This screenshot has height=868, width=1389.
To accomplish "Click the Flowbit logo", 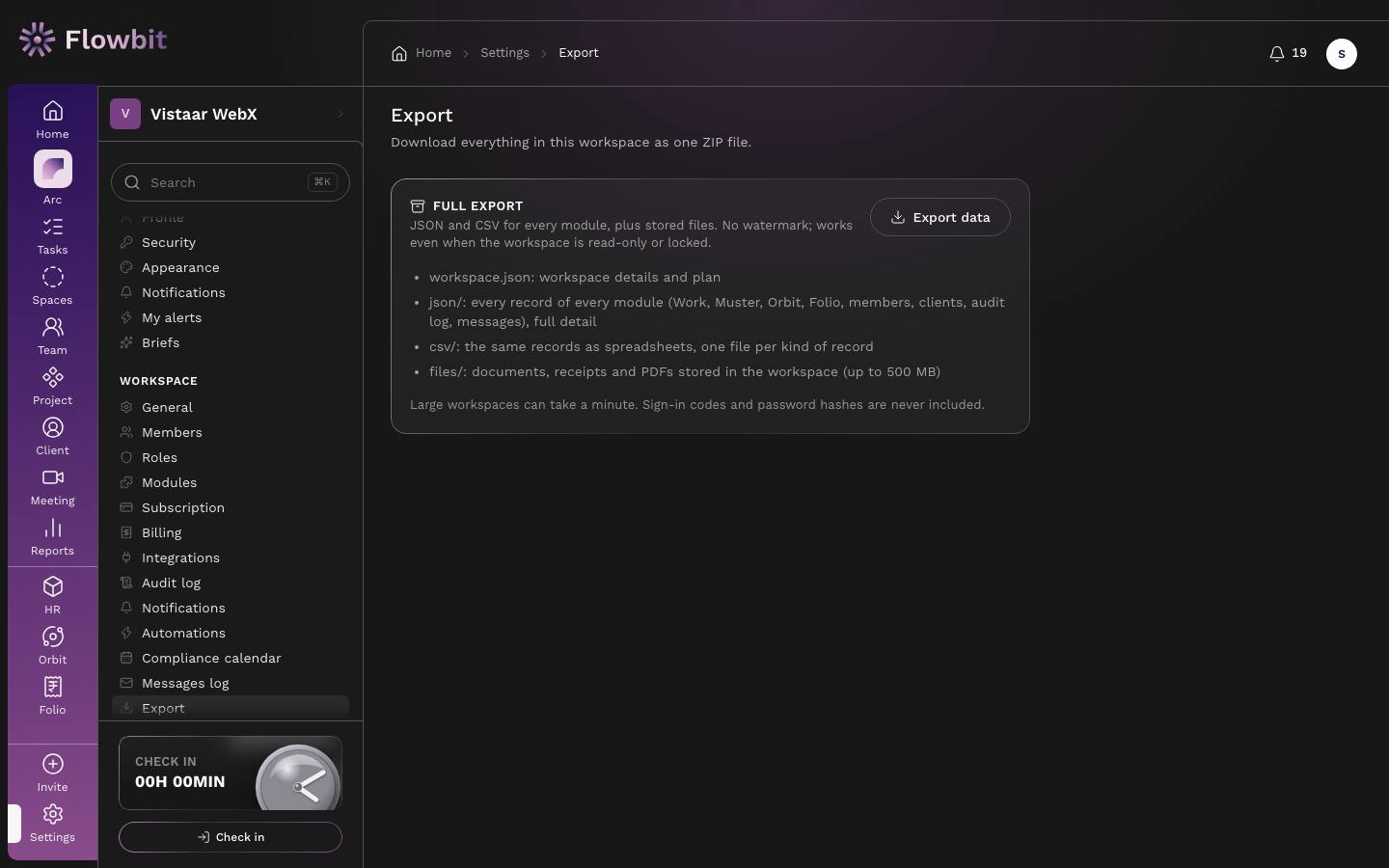I will pyautogui.click(x=93, y=40).
